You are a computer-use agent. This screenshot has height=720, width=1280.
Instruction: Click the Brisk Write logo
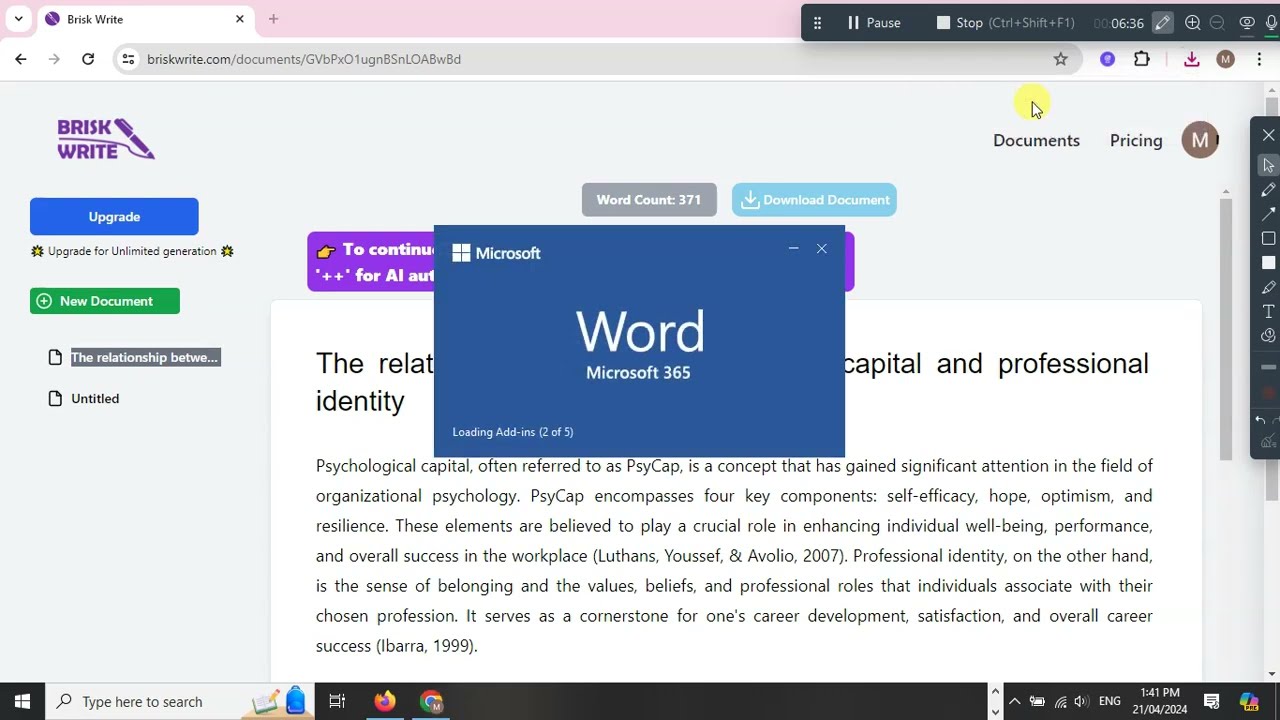(105, 139)
